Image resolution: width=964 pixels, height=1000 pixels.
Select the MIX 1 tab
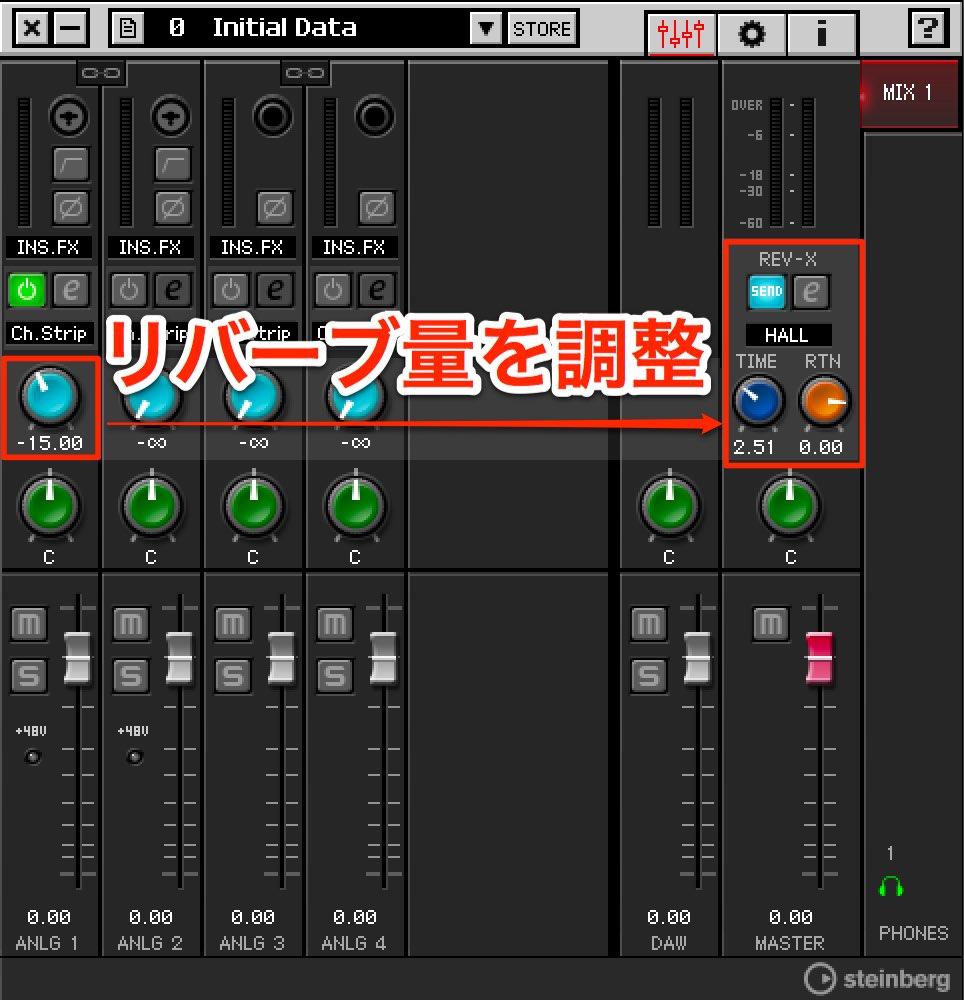pyautogui.click(x=908, y=93)
